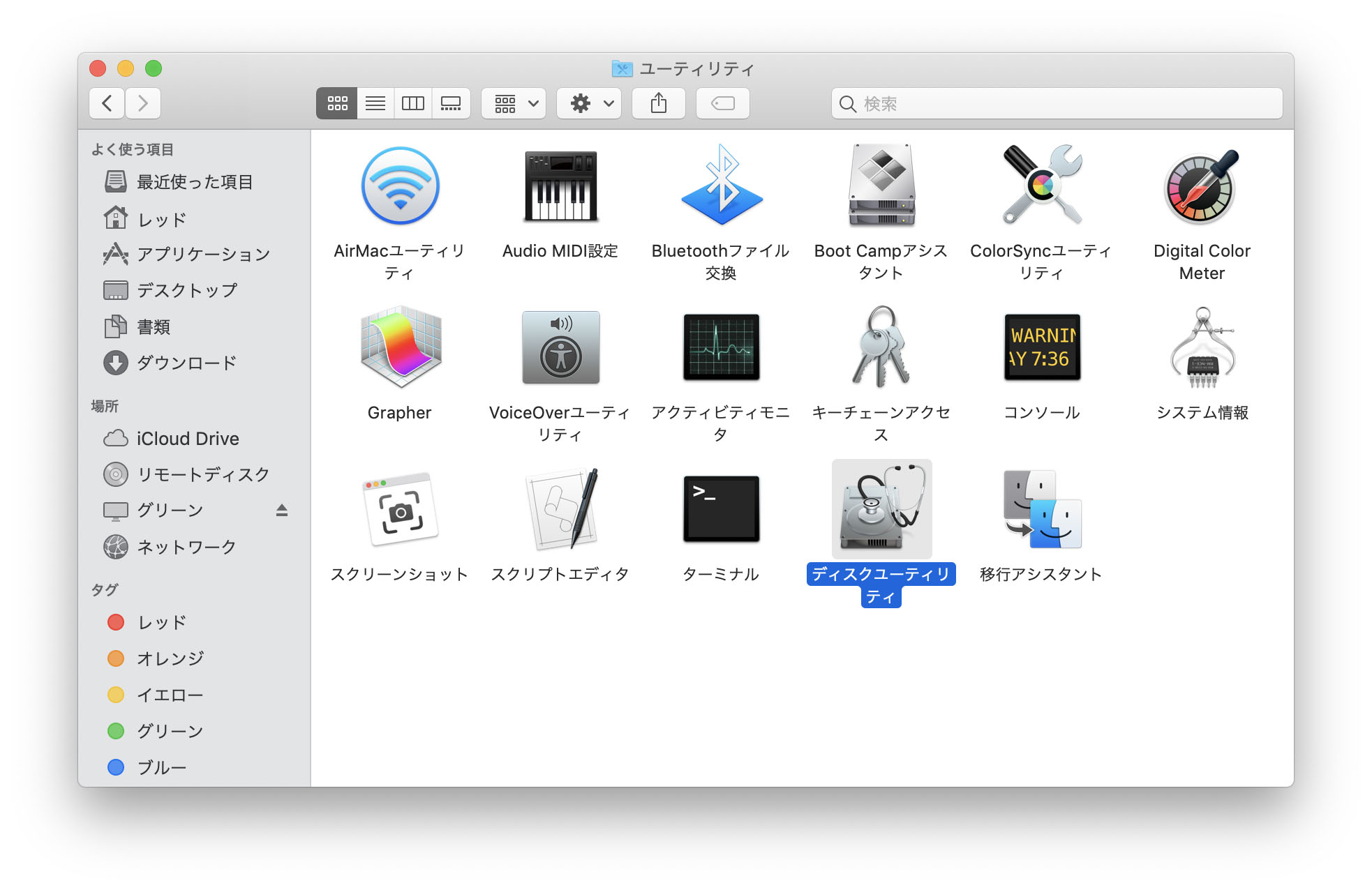Select the VoiceOverユーティリティ icon
The image size is (1372, 890).
(x=560, y=347)
